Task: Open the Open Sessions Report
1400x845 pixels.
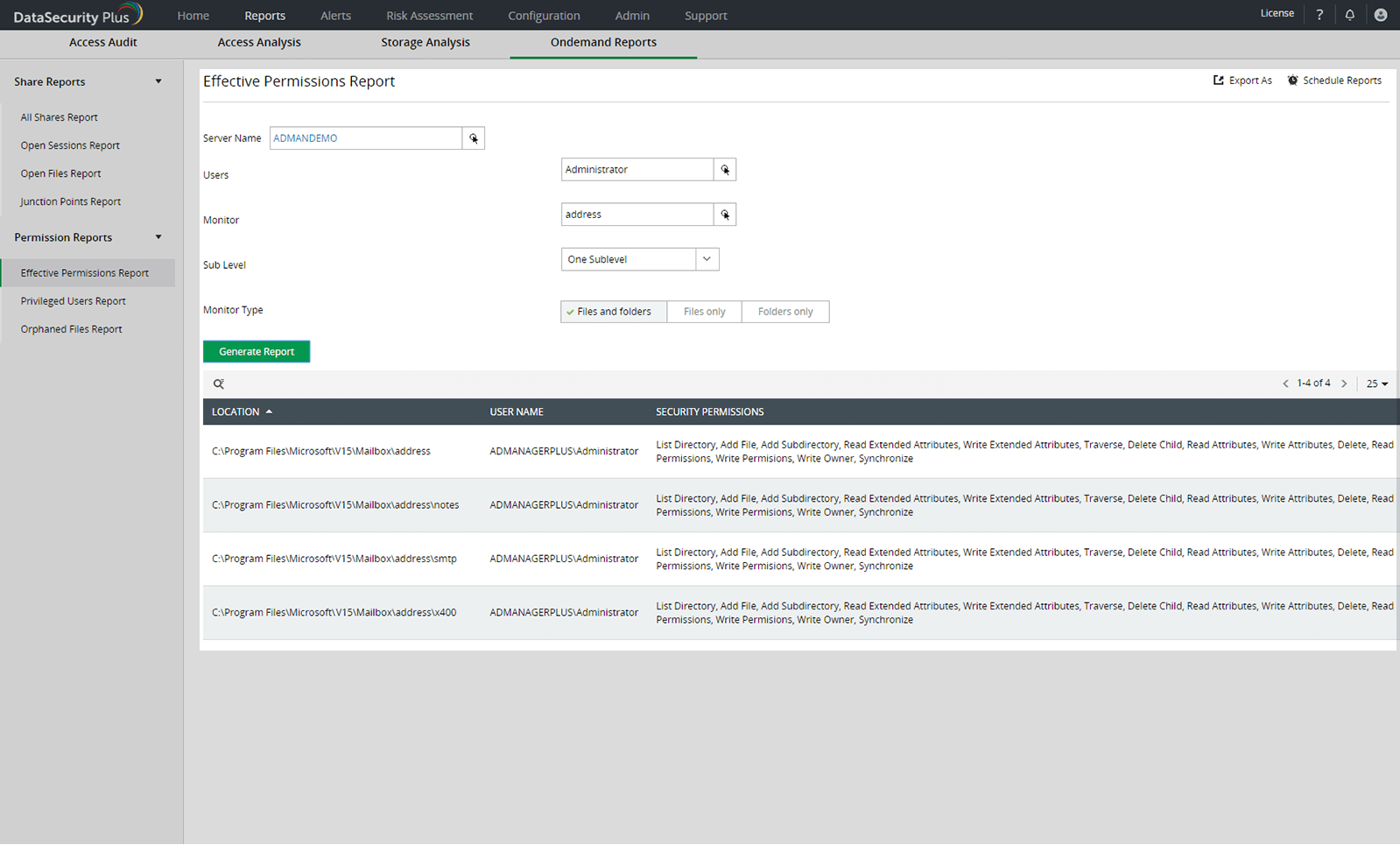Action: [x=70, y=145]
